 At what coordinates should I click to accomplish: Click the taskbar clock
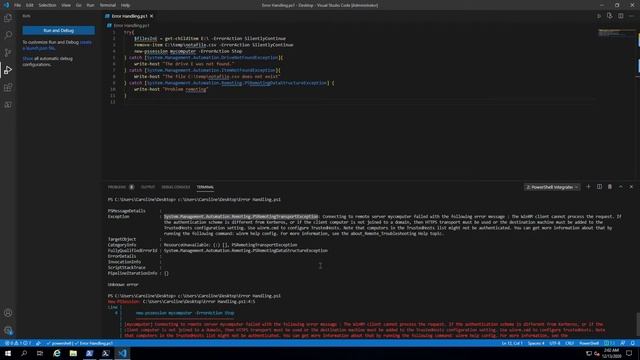611,353
